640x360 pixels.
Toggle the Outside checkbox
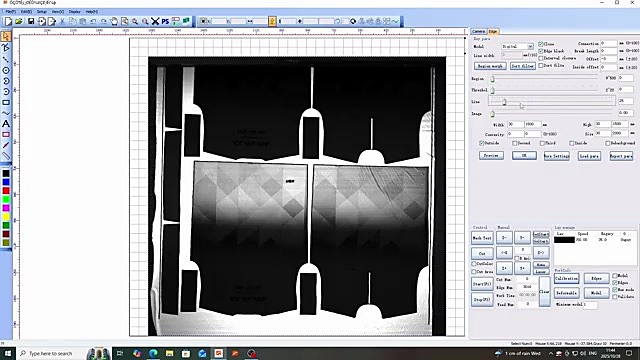click(x=482, y=143)
